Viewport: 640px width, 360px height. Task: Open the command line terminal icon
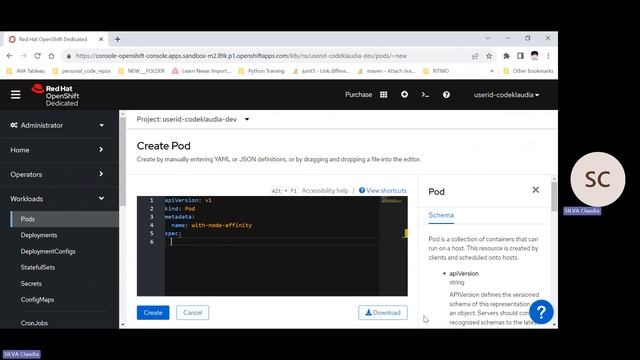pyautogui.click(x=425, y=95)
